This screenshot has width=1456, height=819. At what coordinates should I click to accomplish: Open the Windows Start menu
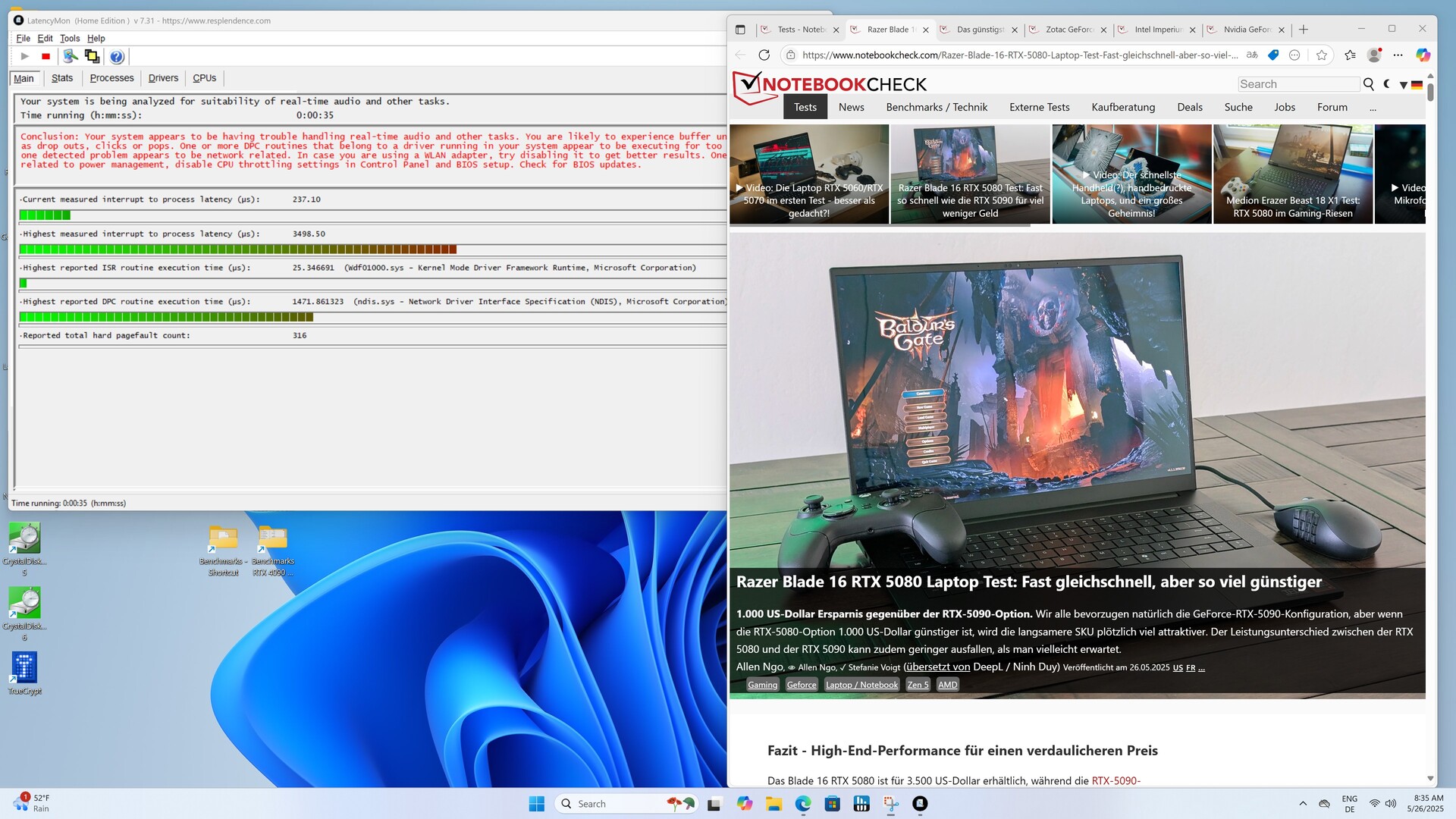coord(536,804)
